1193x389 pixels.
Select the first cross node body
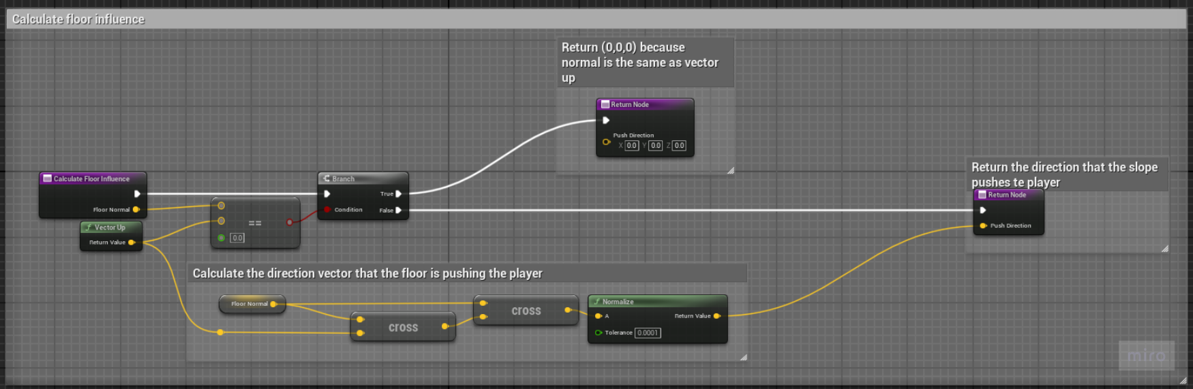pyautogui.click(x=403, y=326)
